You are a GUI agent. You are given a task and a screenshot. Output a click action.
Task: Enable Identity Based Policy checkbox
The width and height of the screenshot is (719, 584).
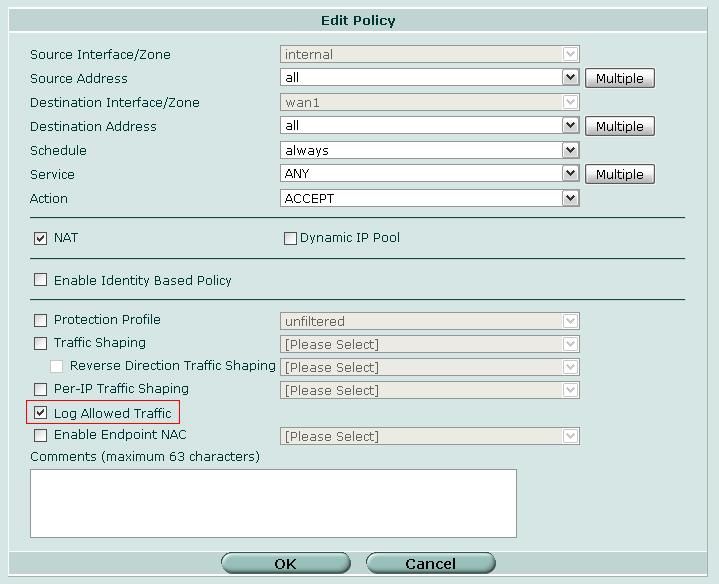click(40, 280)
